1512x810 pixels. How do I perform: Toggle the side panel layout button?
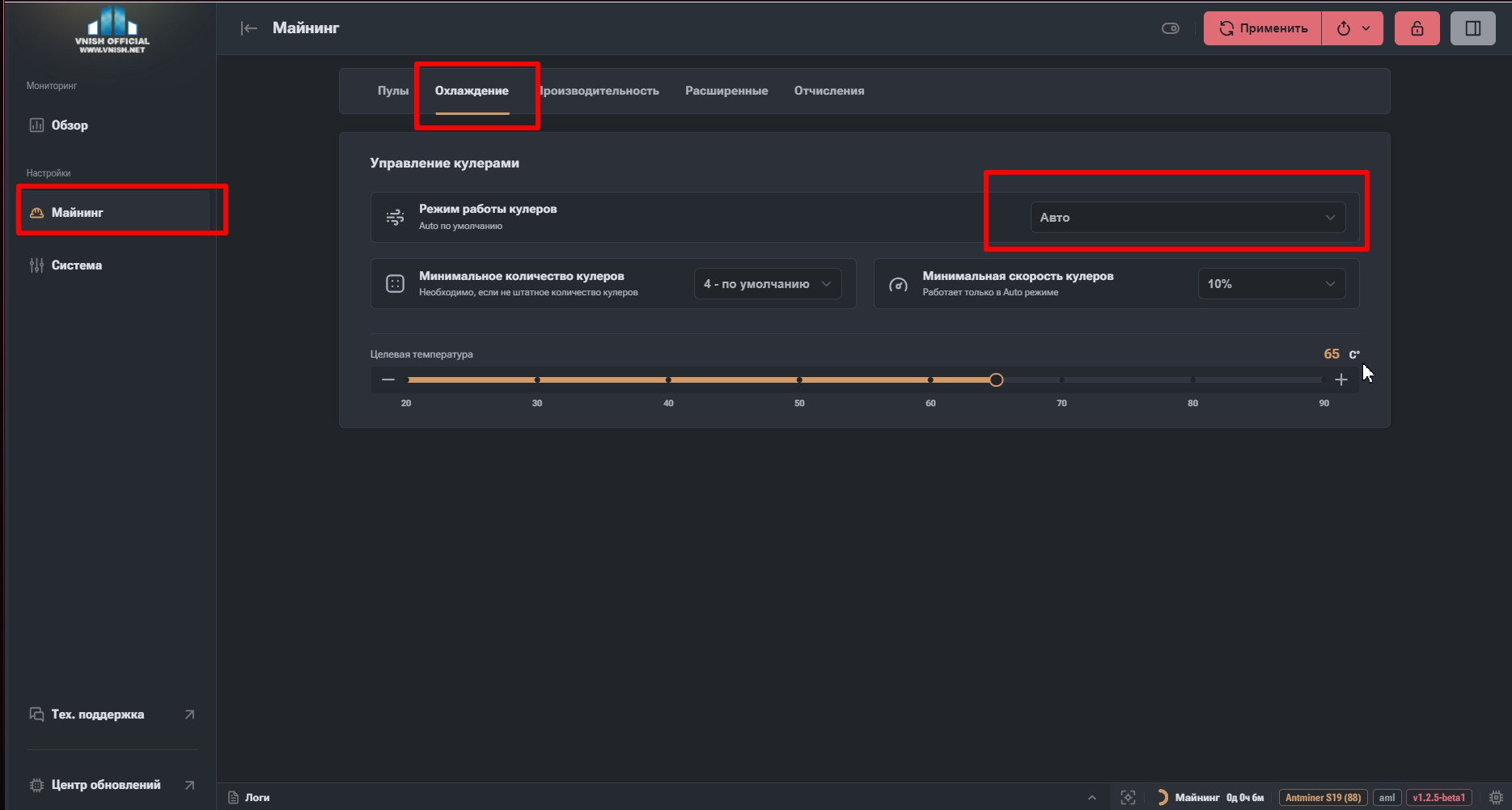pyautogui.click(x=1473, y=28)
